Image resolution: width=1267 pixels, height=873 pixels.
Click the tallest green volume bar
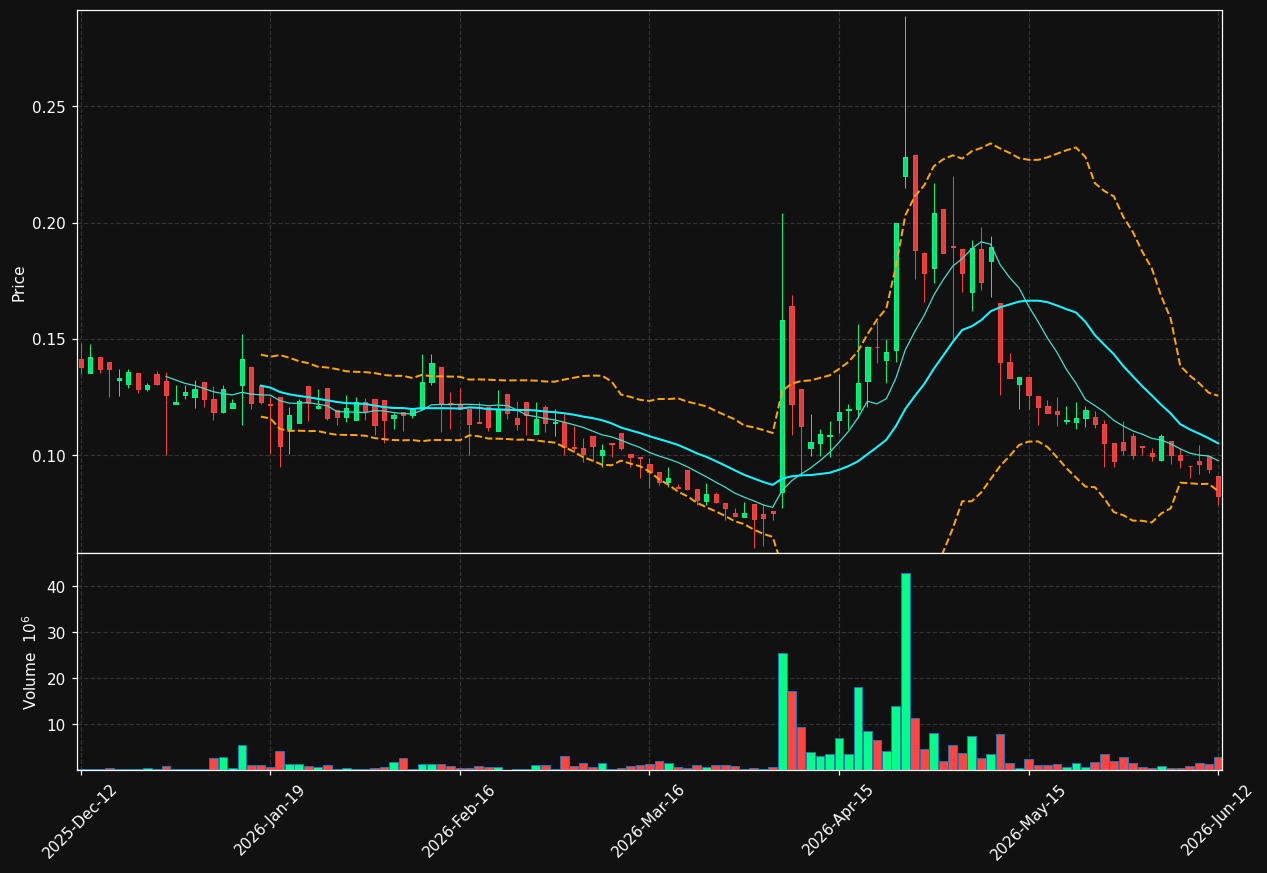point(906,671)
